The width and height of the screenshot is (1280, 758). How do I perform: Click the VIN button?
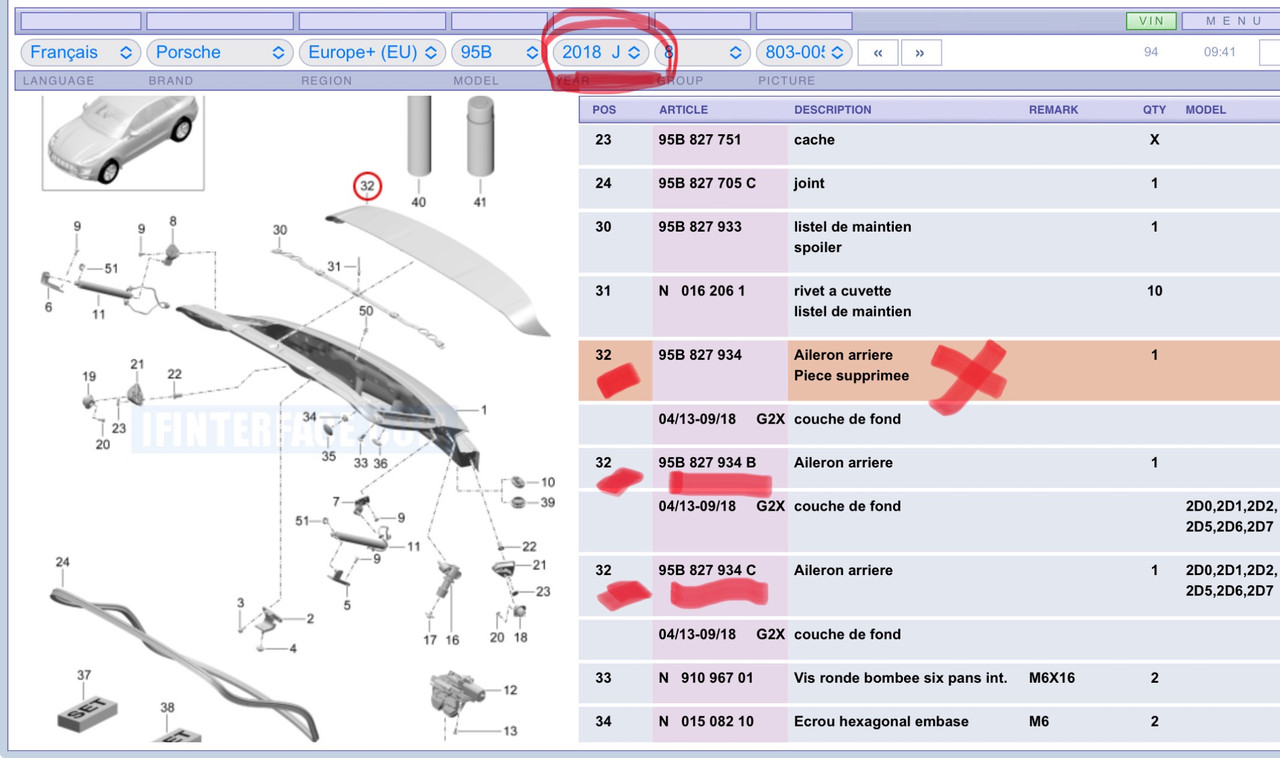click(1151, 21)
